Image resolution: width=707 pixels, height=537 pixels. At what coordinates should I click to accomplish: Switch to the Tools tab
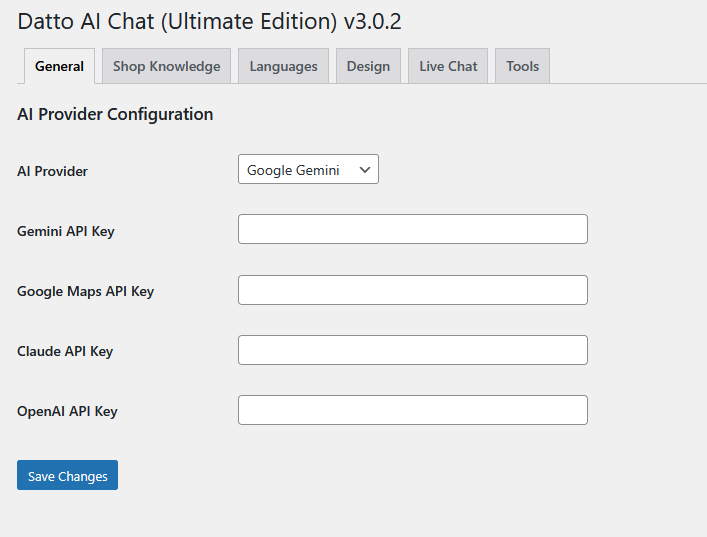point(522,66)
